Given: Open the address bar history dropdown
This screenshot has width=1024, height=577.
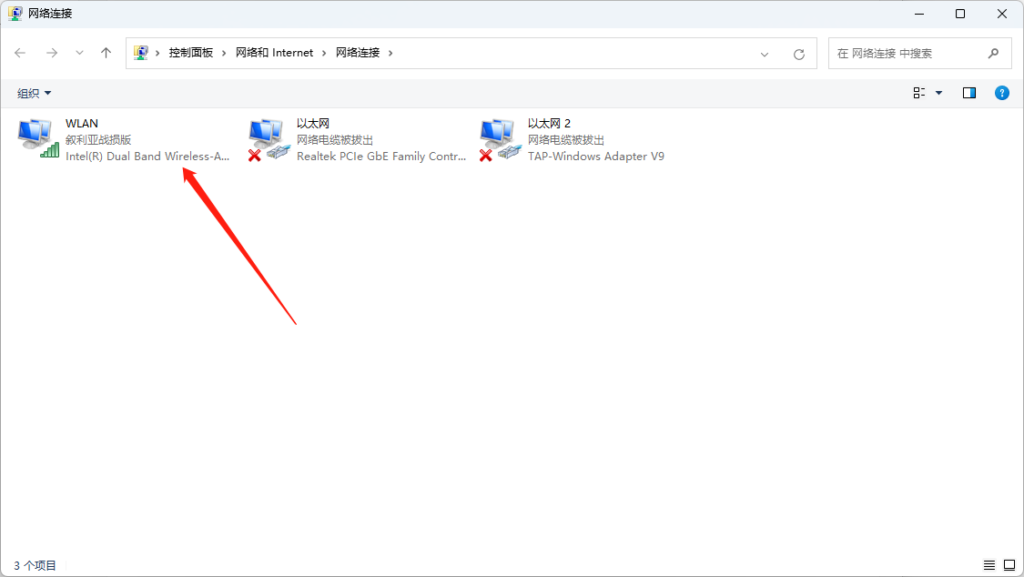Looking at the screenshot, I should point(765,52).
